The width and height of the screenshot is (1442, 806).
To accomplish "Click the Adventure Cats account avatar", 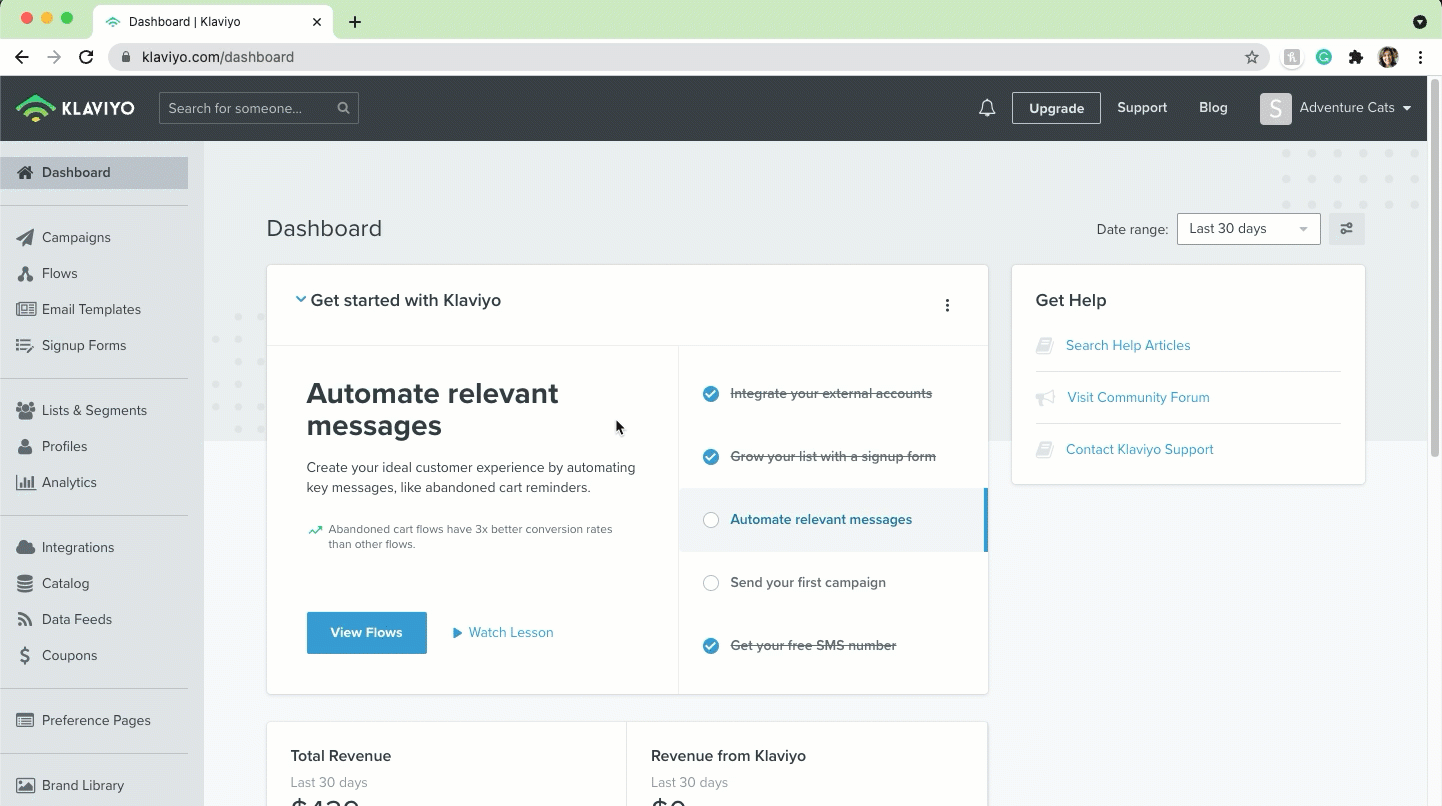I will [x=1275, y=108].
